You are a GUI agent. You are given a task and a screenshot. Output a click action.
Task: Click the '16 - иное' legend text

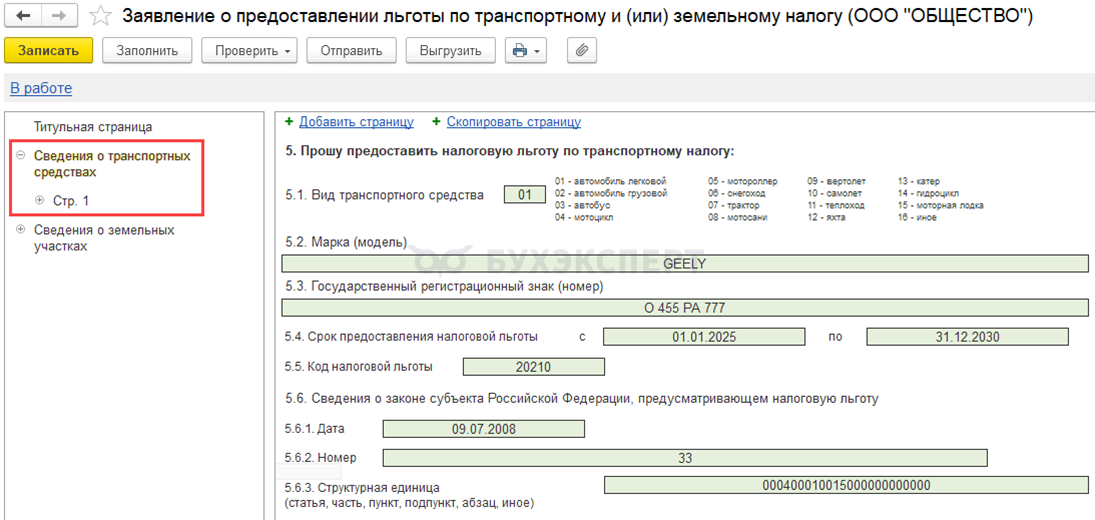[x=918, y=218]
